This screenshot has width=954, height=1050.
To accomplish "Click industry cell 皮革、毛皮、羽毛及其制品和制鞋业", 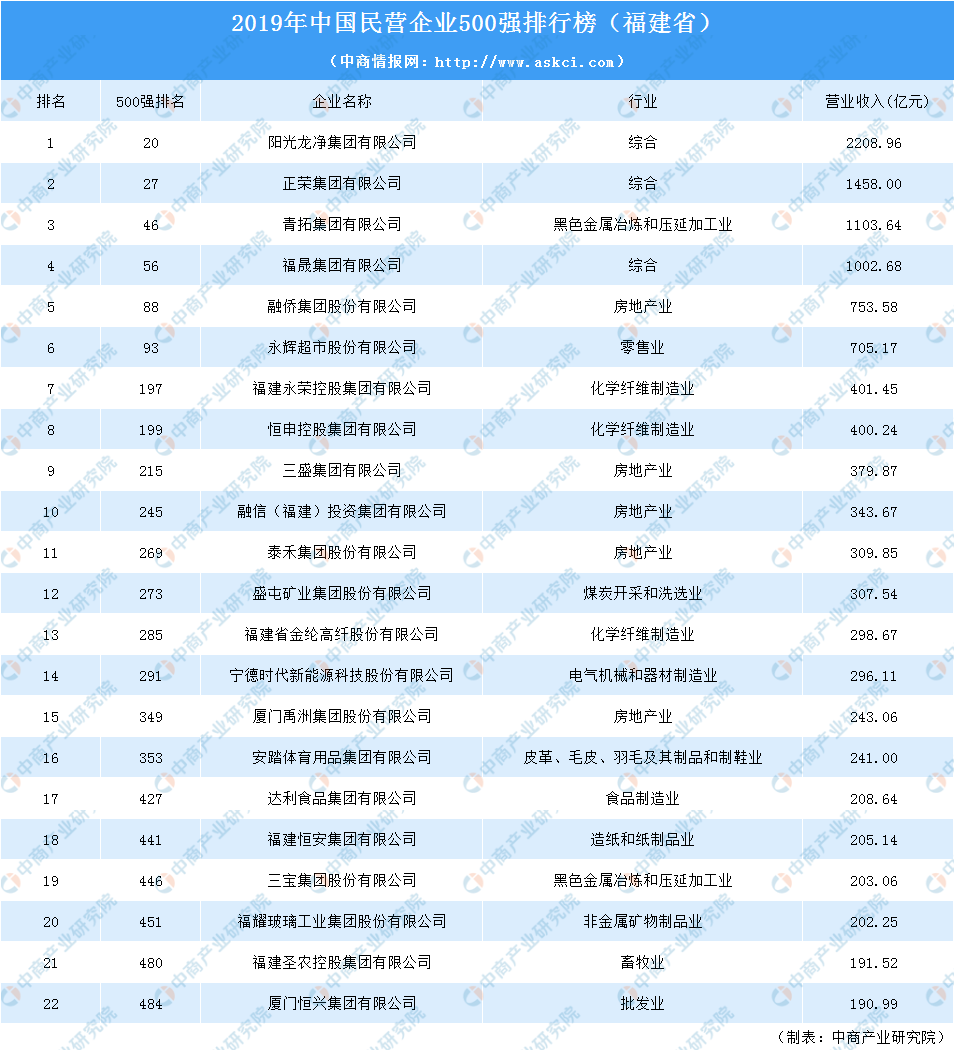I will (x=643, y=757).
